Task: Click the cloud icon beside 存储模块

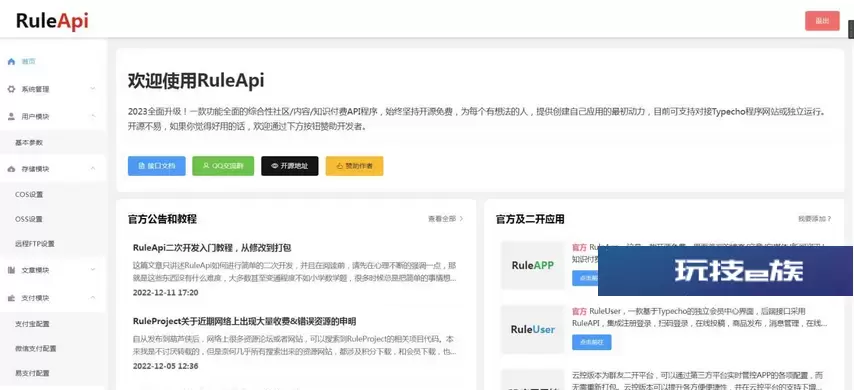Action: pyautogui.click(x=11, y=169)
